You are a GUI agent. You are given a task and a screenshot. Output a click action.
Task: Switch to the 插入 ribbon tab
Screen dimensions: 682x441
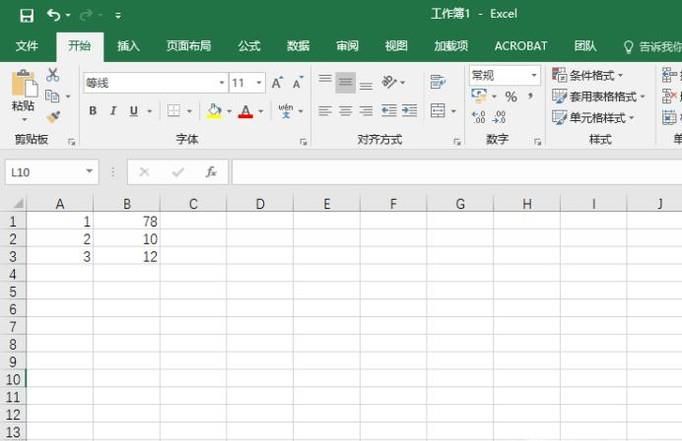coord(128,46)
